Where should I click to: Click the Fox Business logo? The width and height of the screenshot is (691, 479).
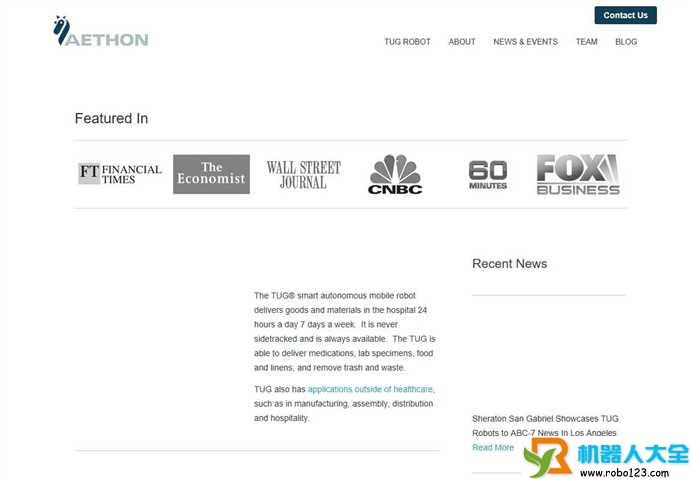(578, 174)
